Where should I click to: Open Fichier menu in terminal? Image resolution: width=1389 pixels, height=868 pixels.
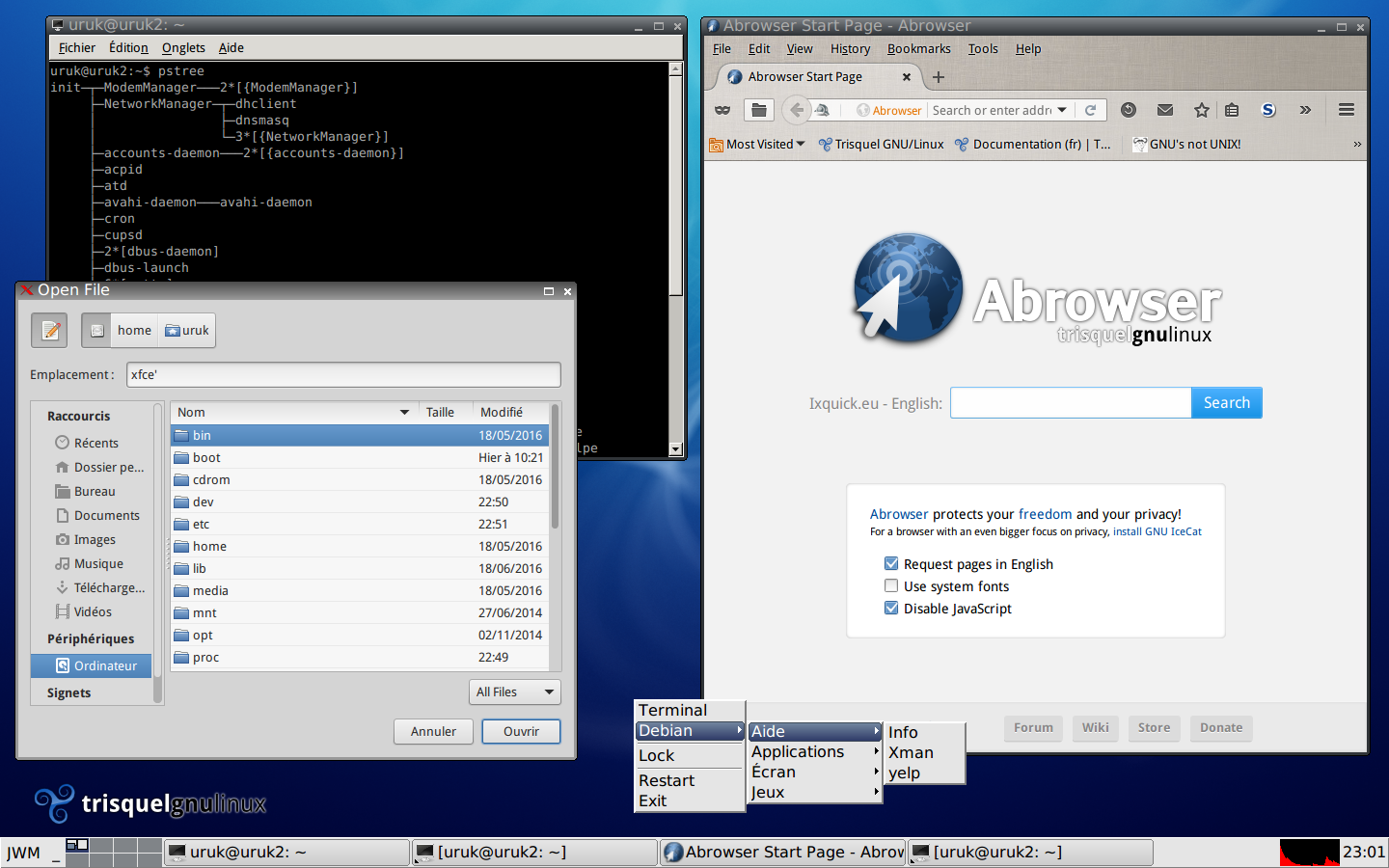77,47
